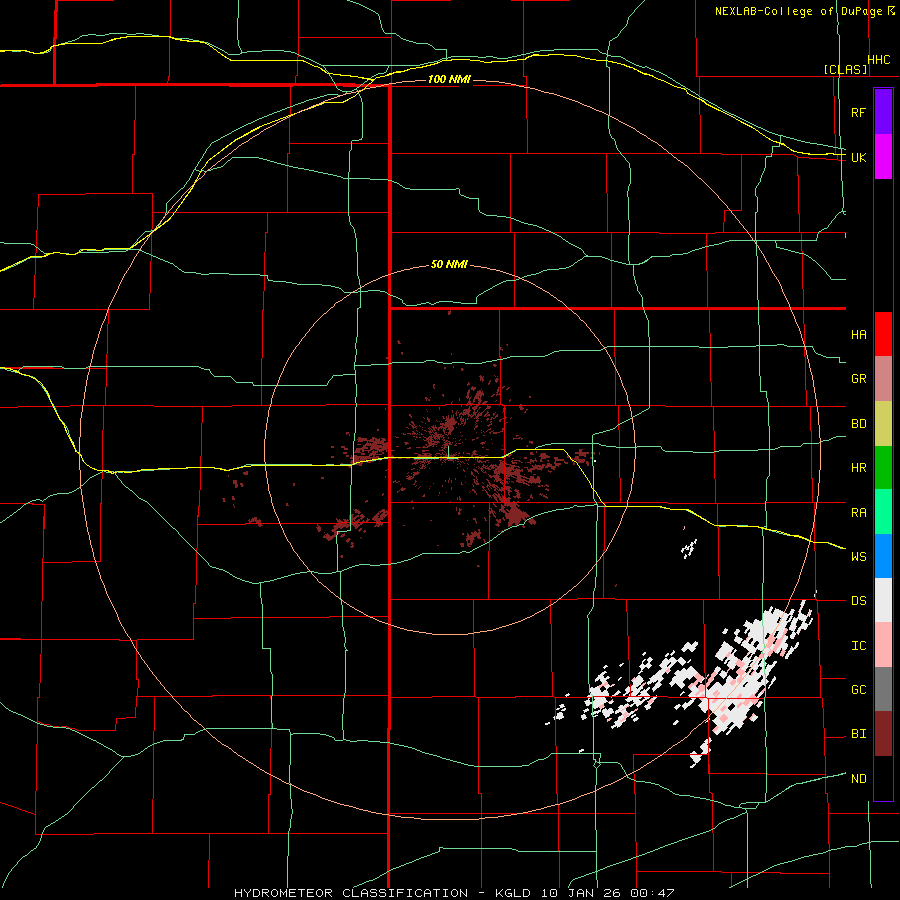Click the 'UK' legend label
Viewport: 900px width, 900px height.
point(858,157)
